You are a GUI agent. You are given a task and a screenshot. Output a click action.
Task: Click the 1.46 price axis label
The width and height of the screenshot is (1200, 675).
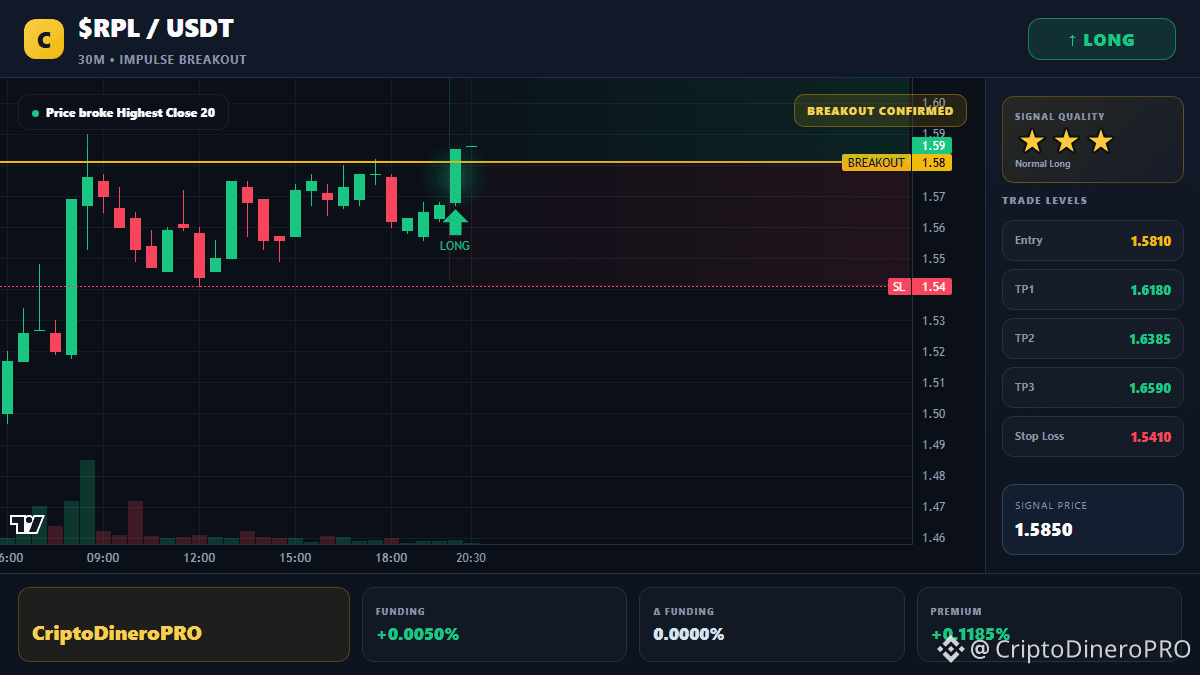click(x=933, y=538)
